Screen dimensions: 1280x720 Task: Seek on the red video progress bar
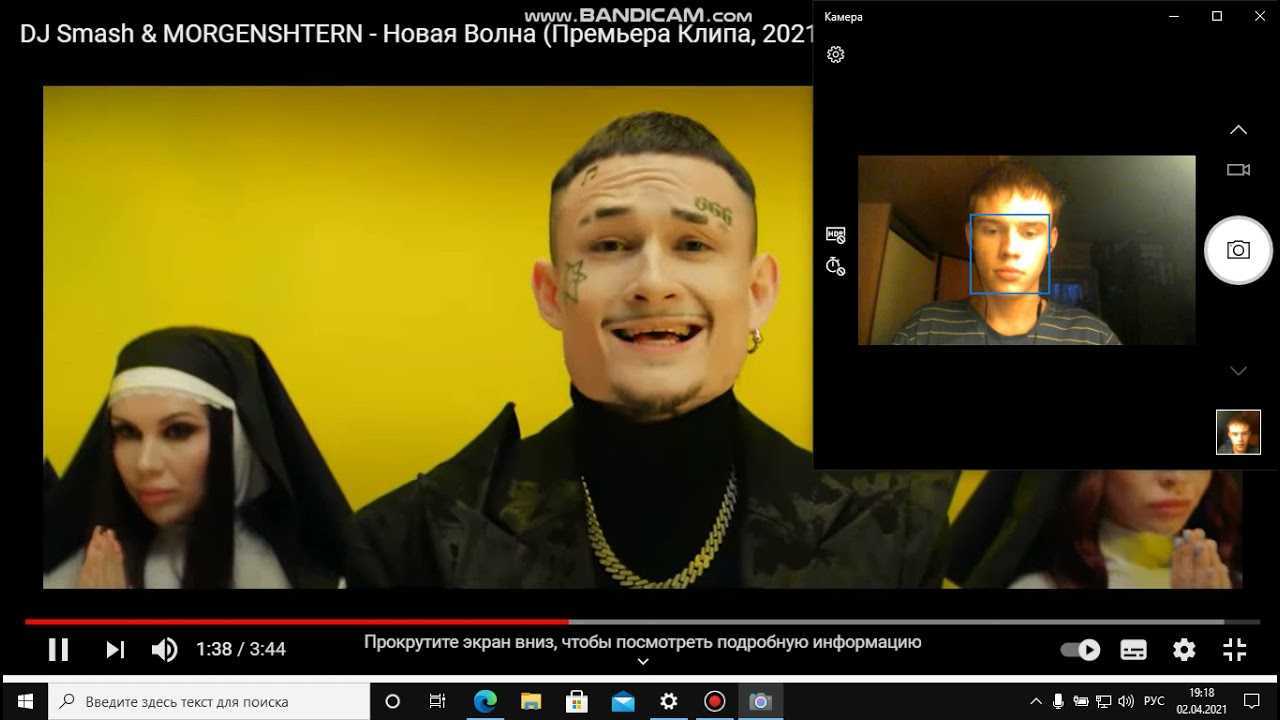click(640, 622)
